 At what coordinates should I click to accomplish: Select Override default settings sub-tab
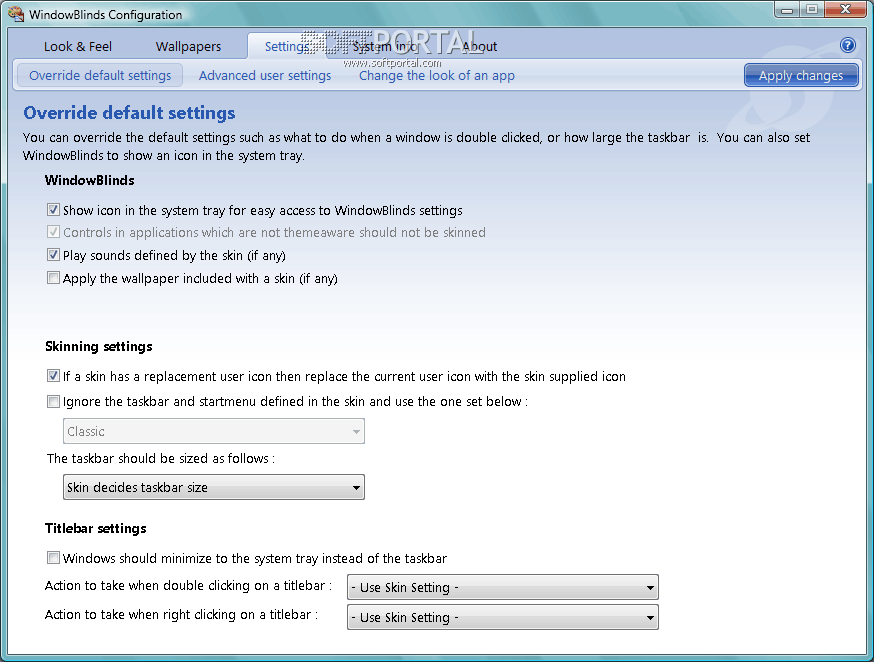point(100,75)
